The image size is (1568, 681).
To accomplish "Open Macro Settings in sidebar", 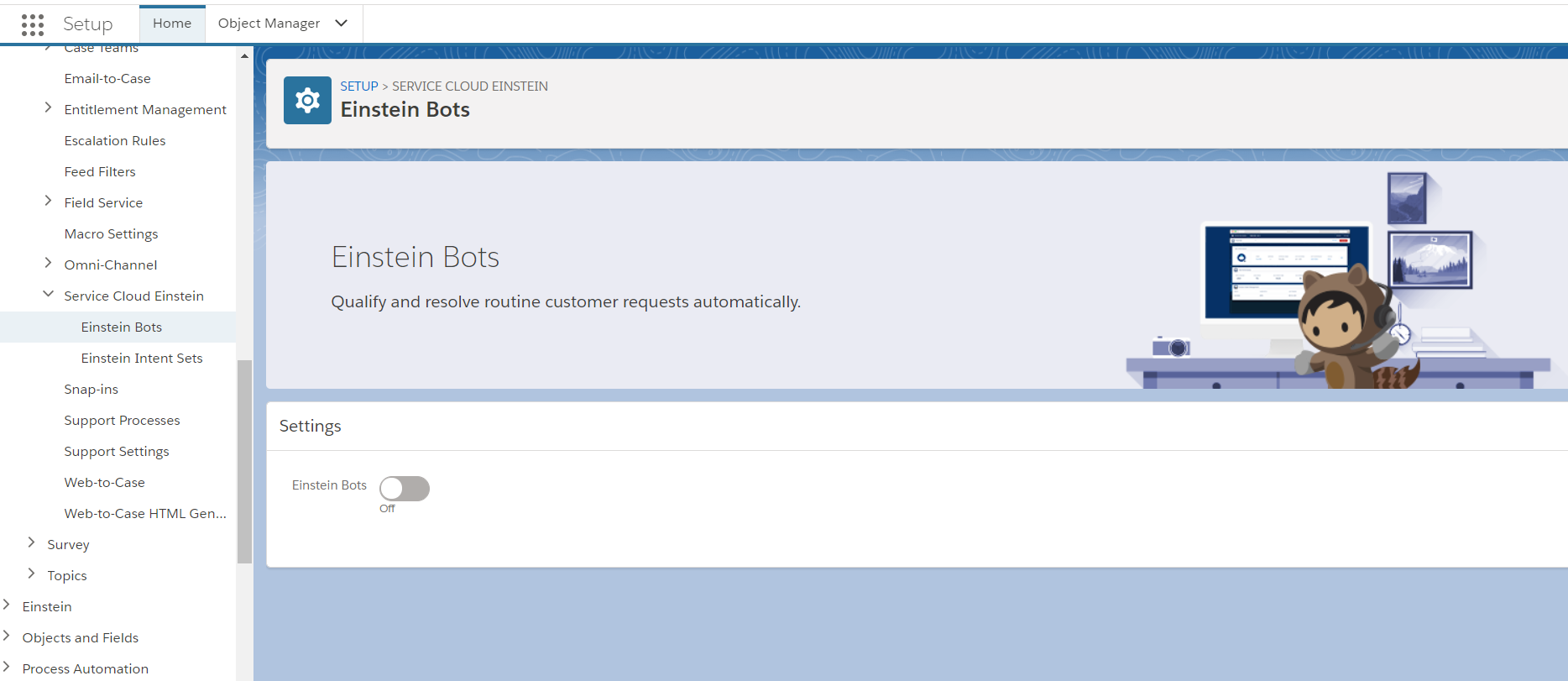I will tap(111, 233).
